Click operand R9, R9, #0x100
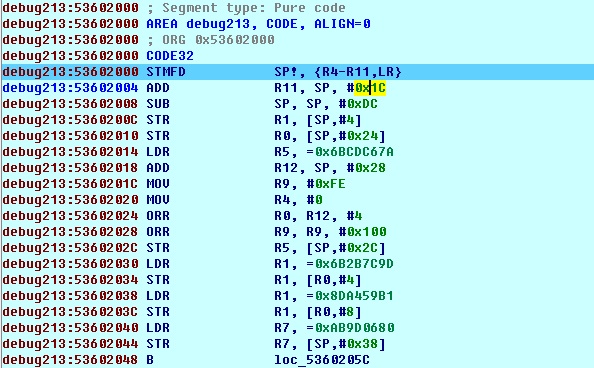Image resolution: width=594 pixels, height=368 pixels. pos(330,232)
